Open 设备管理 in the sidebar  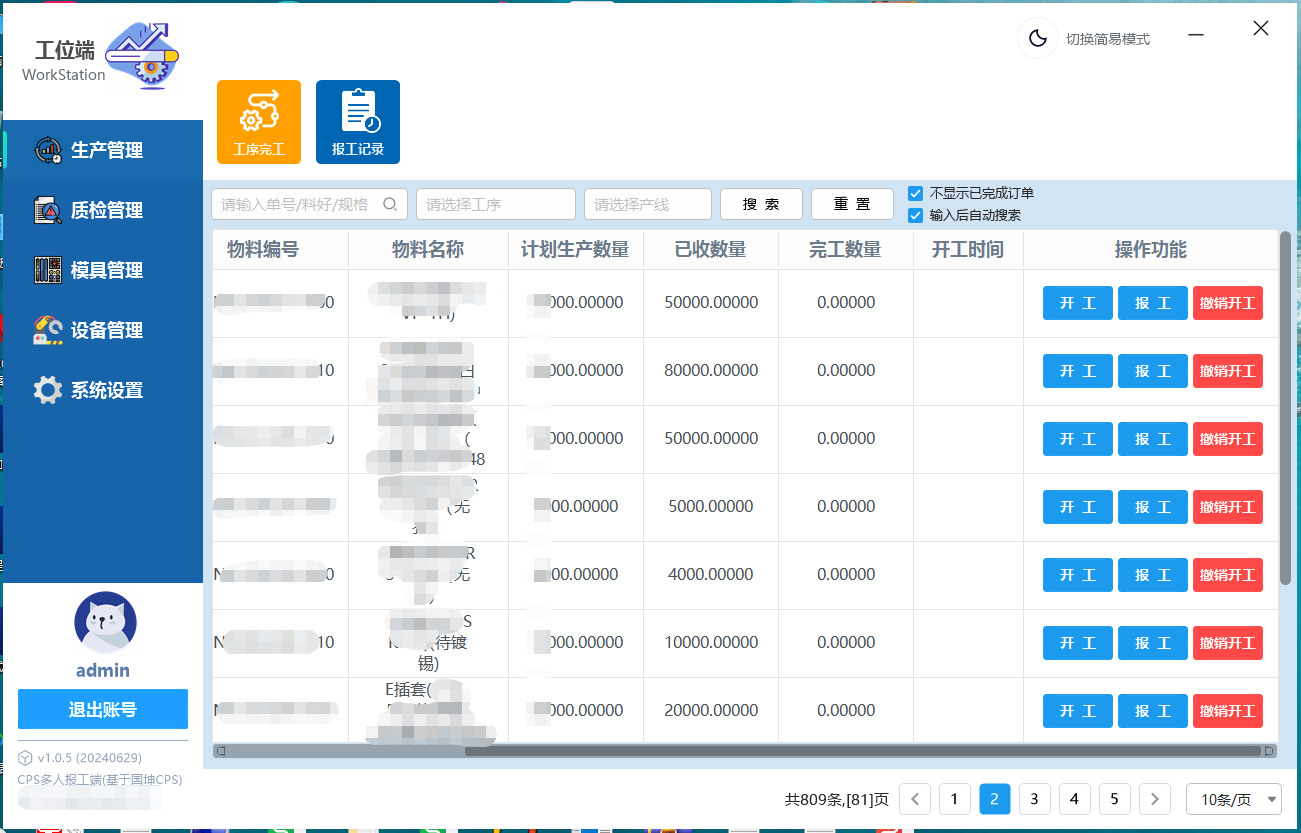click(105, 330)
